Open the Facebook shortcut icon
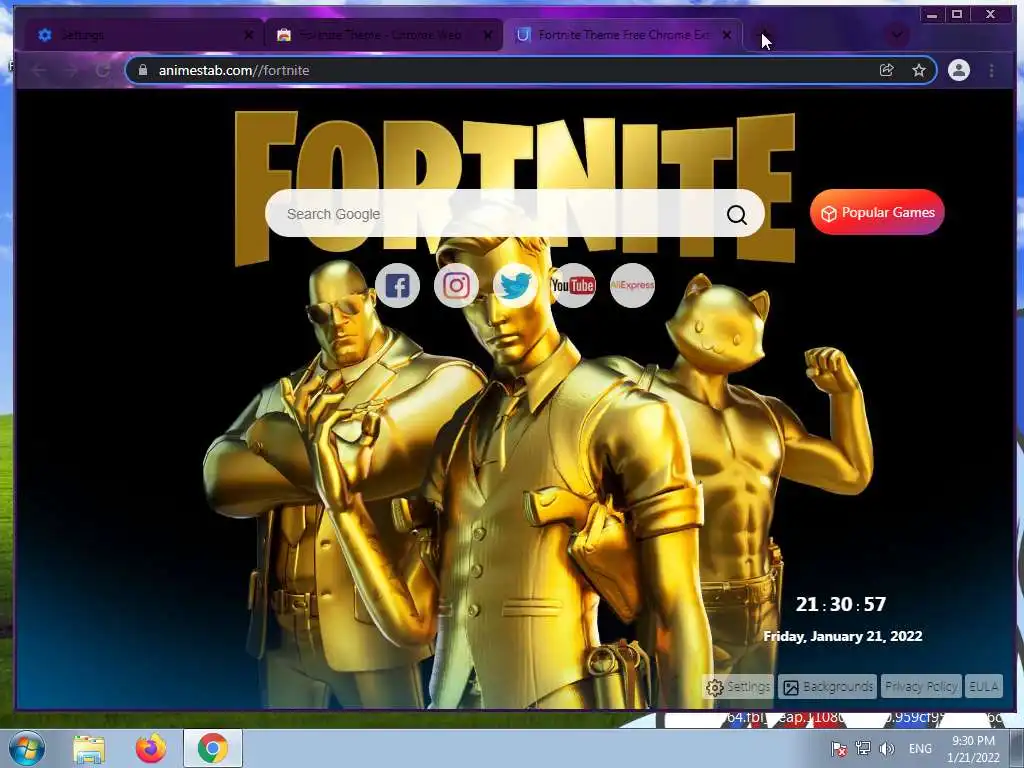1024x768 pixels. click(397, 285)
